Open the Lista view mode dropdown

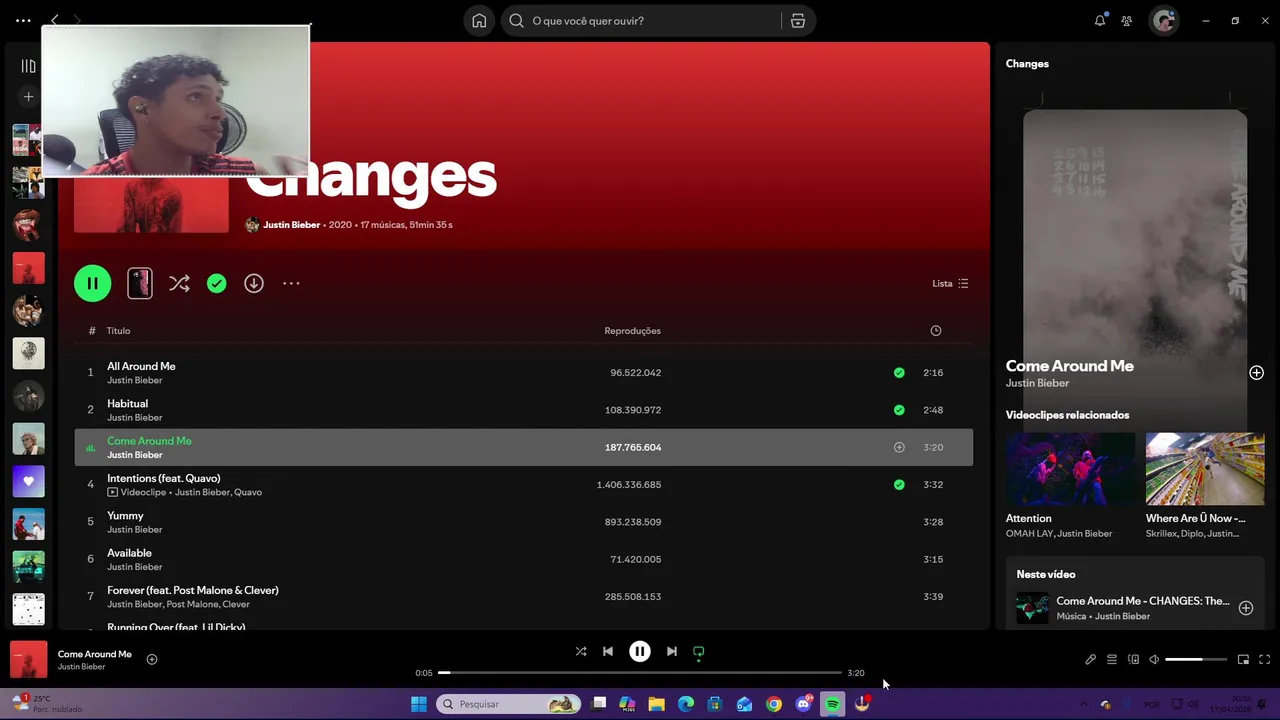[950, 284]
